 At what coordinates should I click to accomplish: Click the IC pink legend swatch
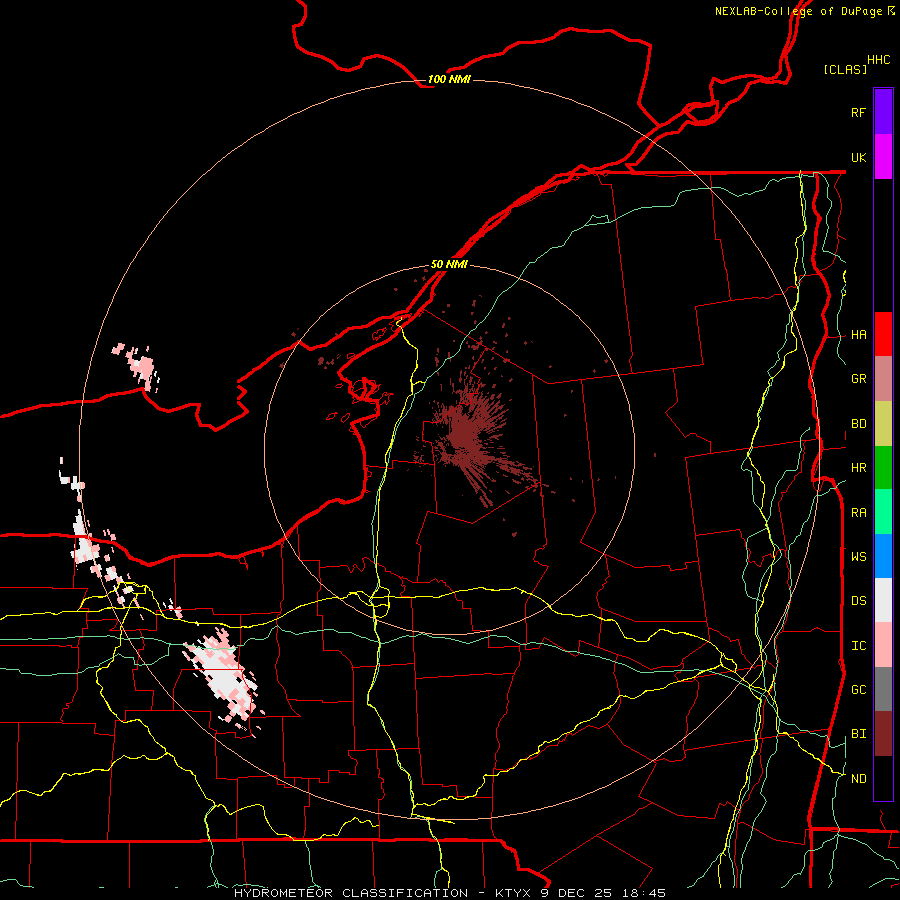point(883,645)
